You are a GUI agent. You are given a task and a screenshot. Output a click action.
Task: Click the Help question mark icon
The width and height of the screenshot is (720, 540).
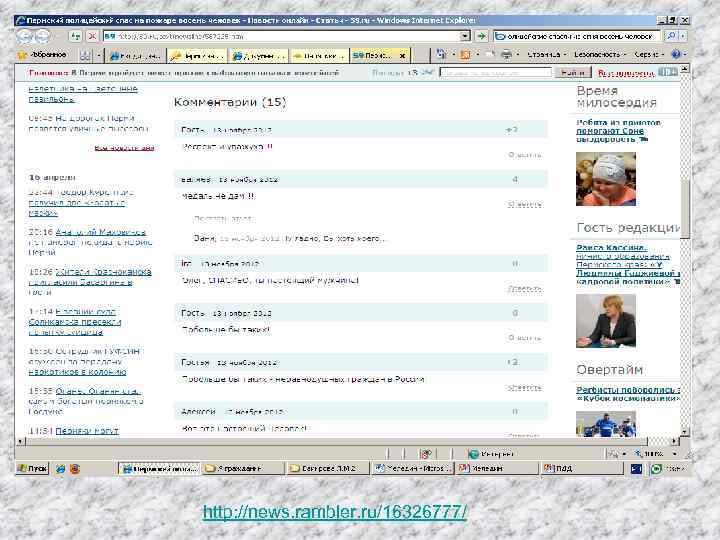(675, 54)
